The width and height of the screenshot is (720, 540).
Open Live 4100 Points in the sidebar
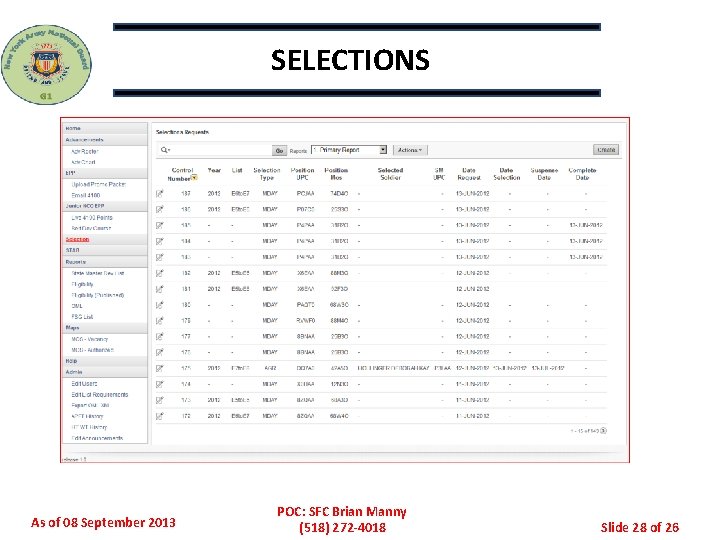91,218
